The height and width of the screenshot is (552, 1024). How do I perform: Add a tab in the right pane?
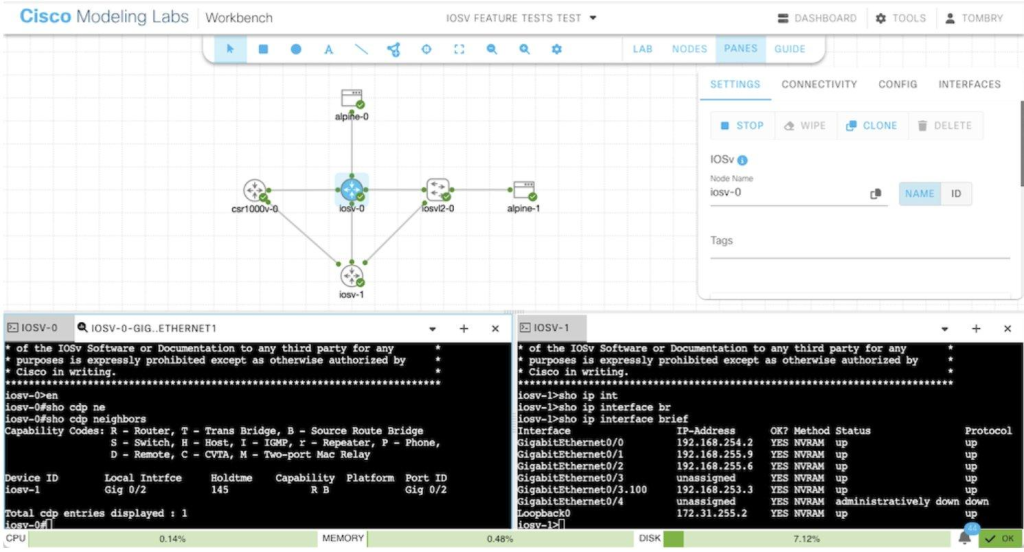tap(976, 329)
